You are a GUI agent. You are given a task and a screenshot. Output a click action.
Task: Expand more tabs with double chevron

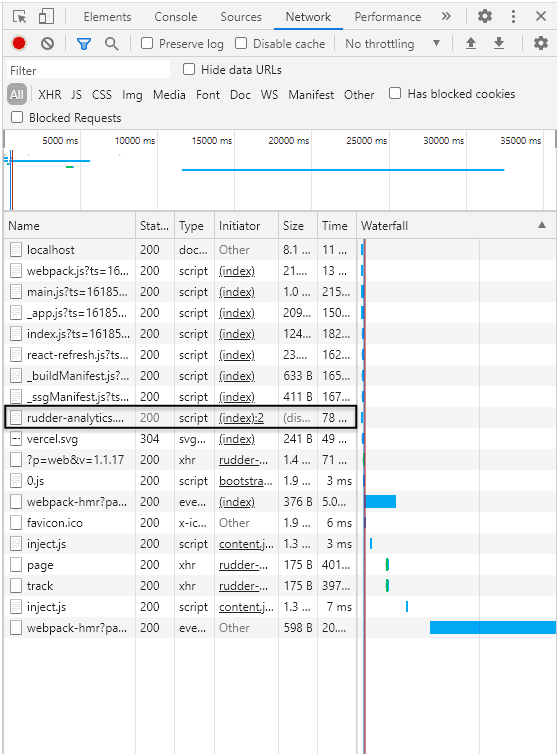point(446,16)
